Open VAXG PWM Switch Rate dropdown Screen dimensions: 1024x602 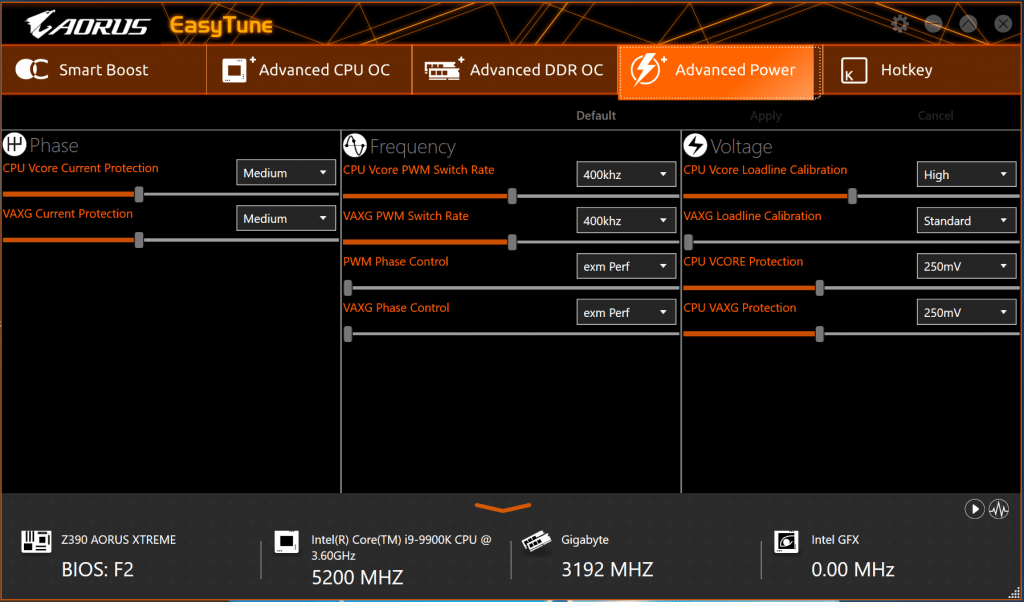(x=626, y=221)
